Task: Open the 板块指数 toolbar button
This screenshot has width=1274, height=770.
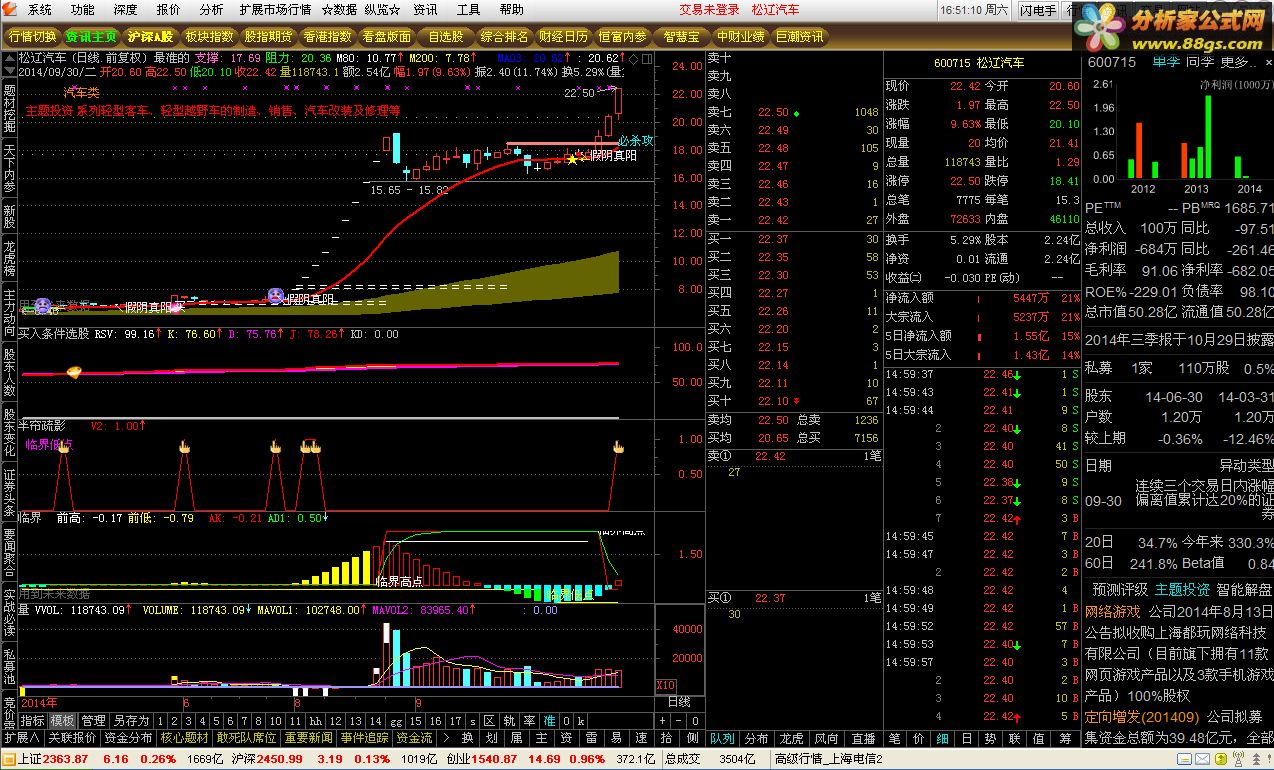Action: click(x=209, y=37)
